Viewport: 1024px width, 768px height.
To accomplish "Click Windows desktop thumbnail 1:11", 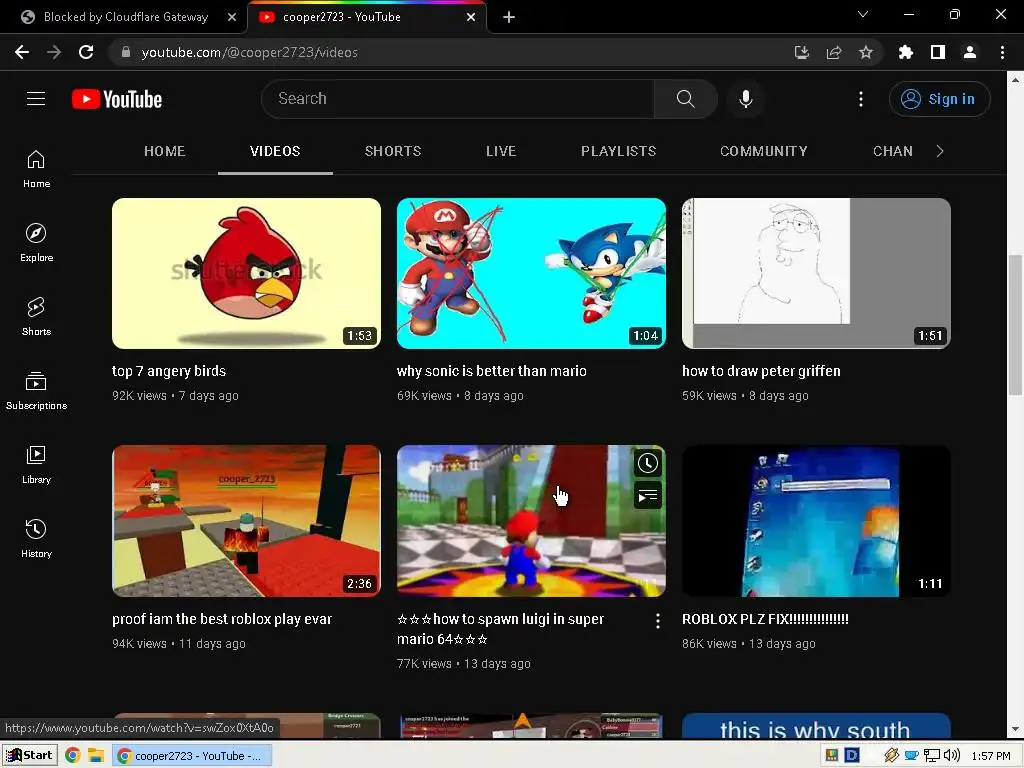I will (816, 520).
